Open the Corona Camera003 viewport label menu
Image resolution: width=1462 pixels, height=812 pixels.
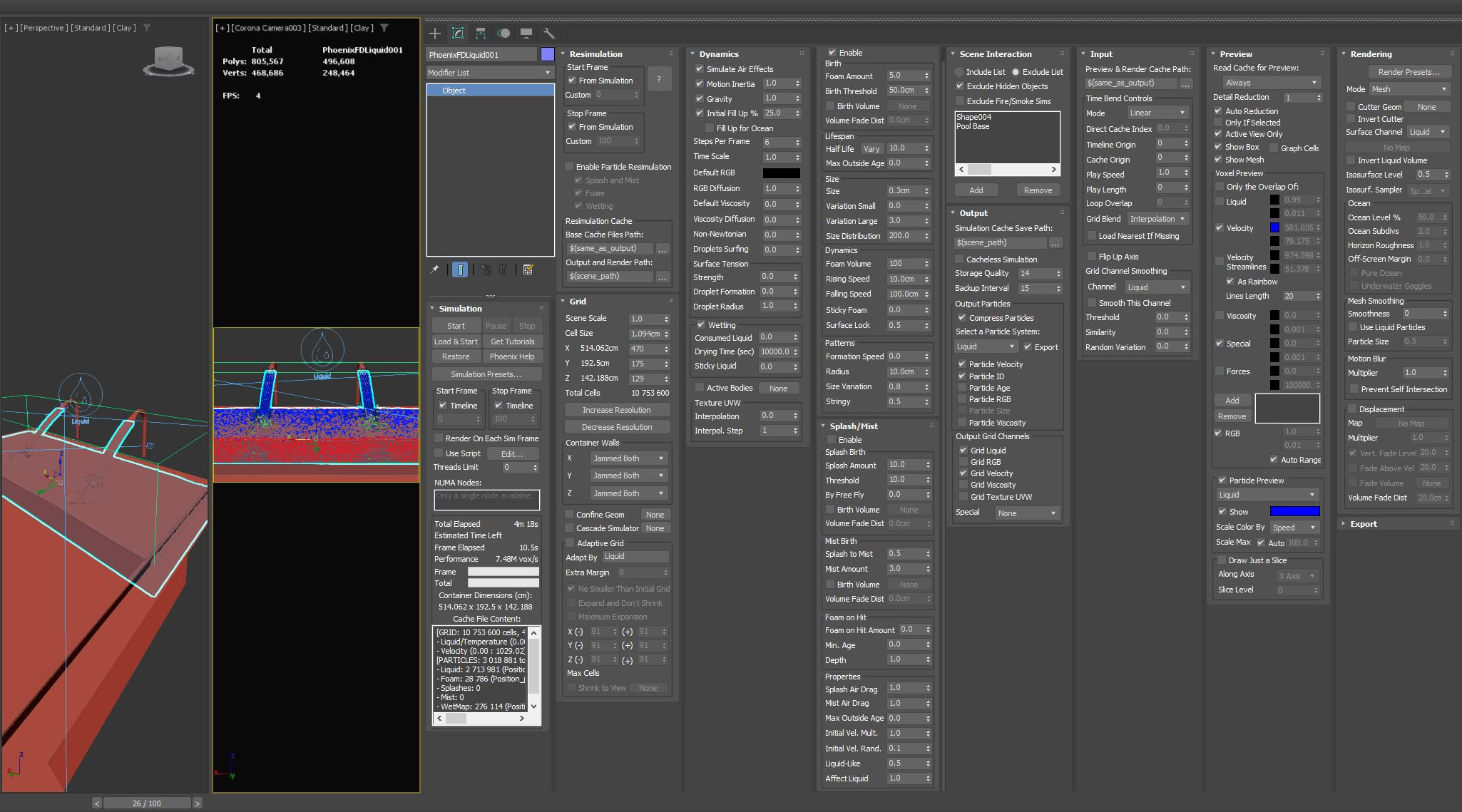click(267, 28)
